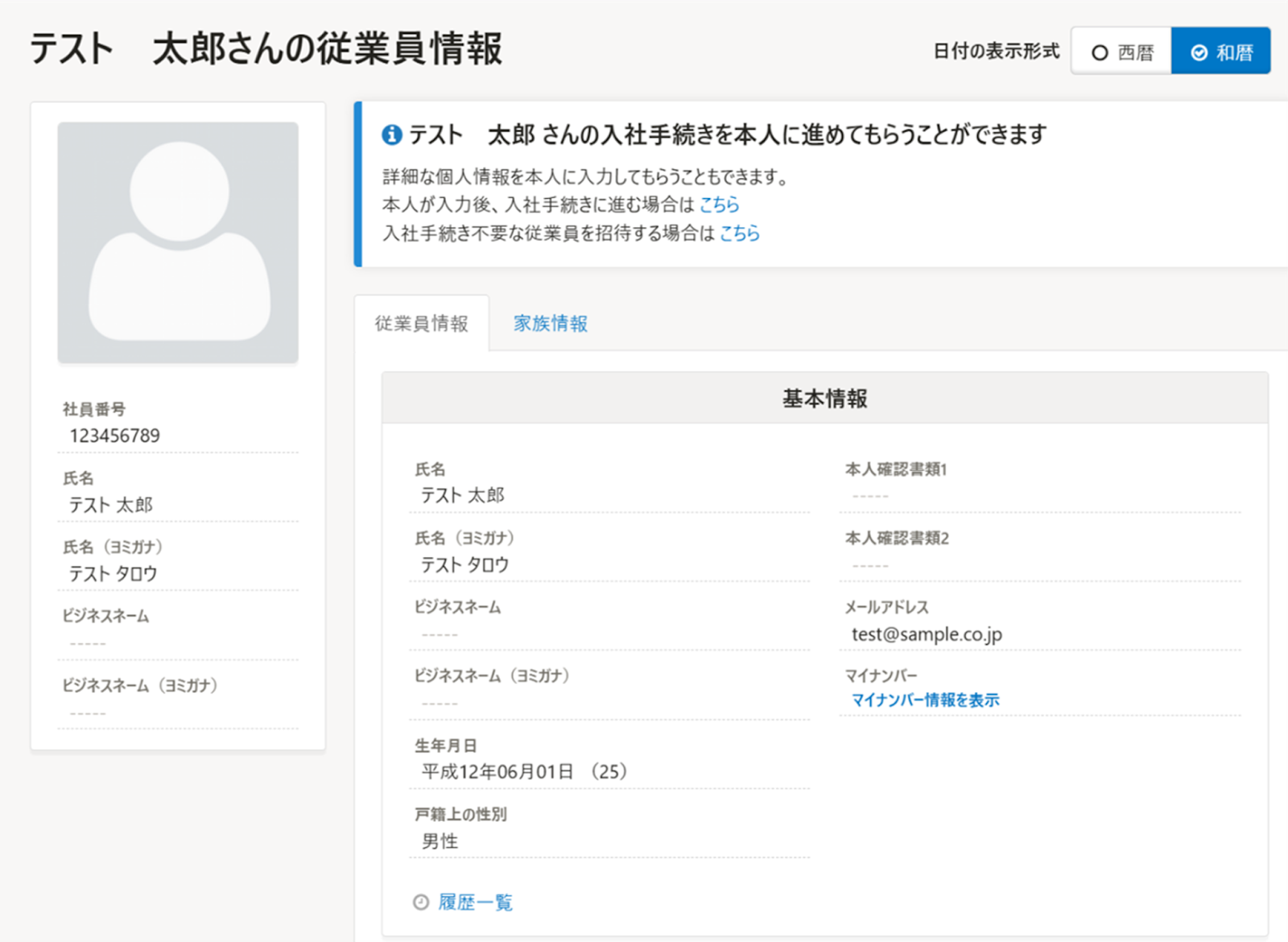Click the 基本情報 section header
1288x942 pixels.
click(824, 399)
